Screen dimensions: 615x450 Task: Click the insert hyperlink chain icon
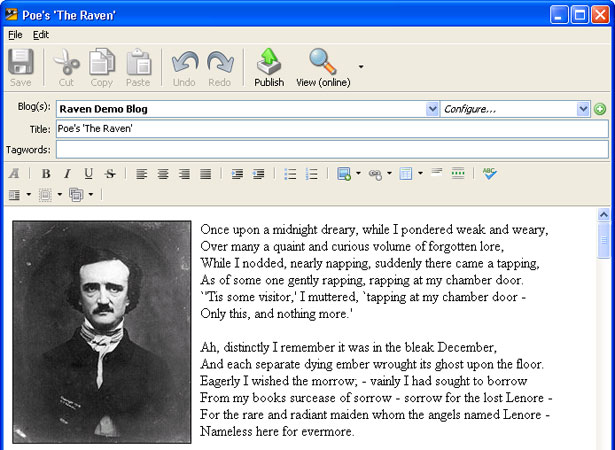375,174
